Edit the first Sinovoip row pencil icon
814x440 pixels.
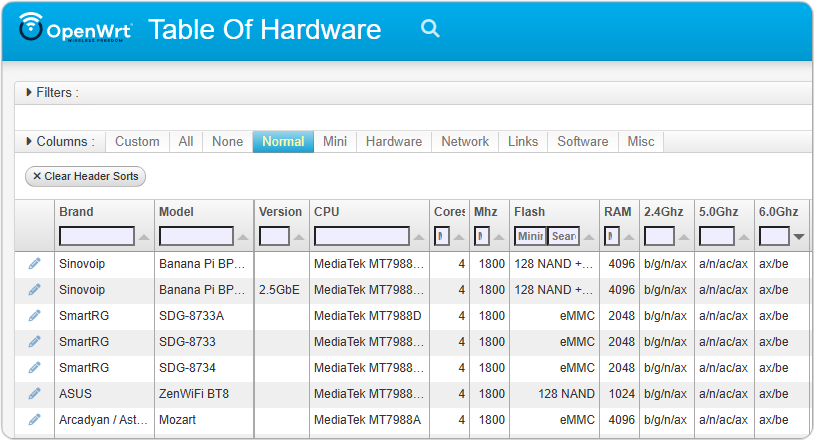click(35, 263)
